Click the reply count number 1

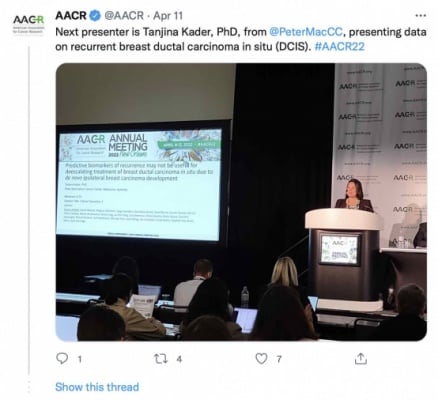point(80,359)
